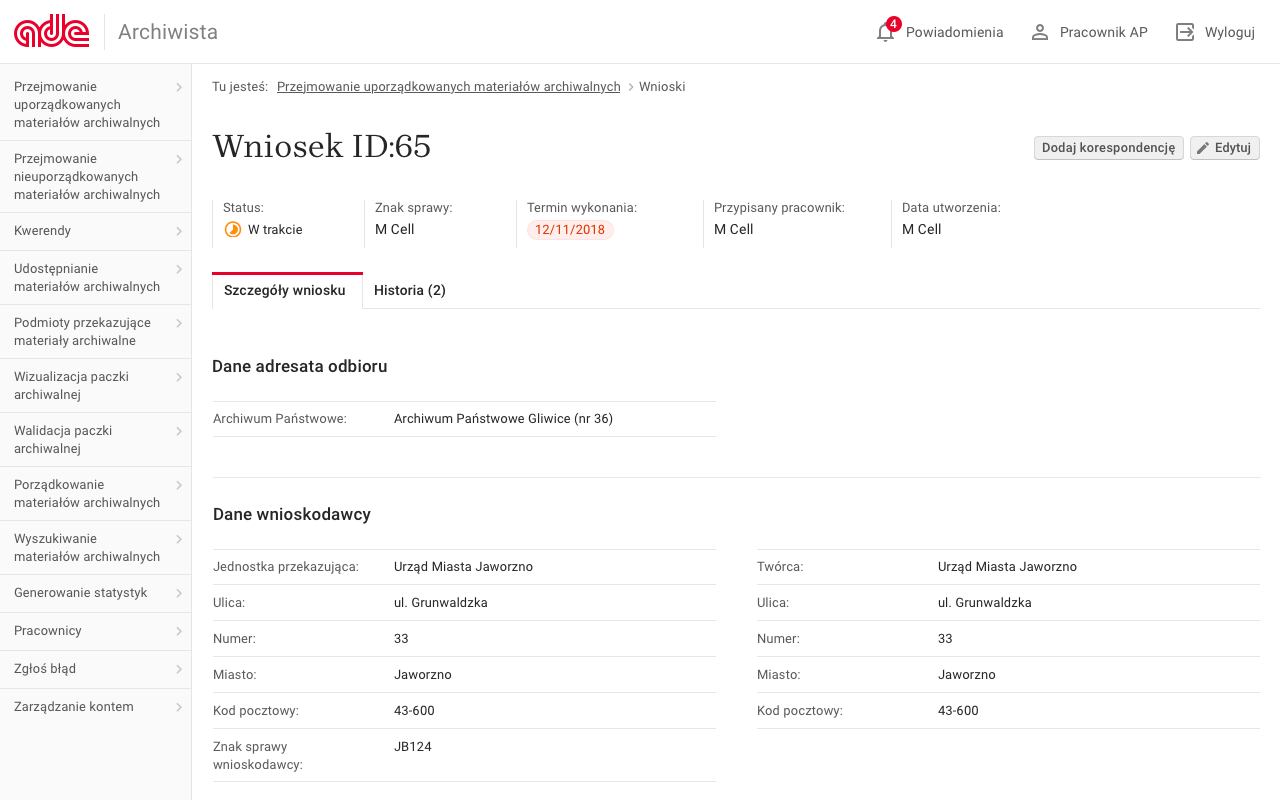Screen dimensions: 1280x800
Task: Click the Dodaj korespondencję button
Action: tap(1108, 147)
